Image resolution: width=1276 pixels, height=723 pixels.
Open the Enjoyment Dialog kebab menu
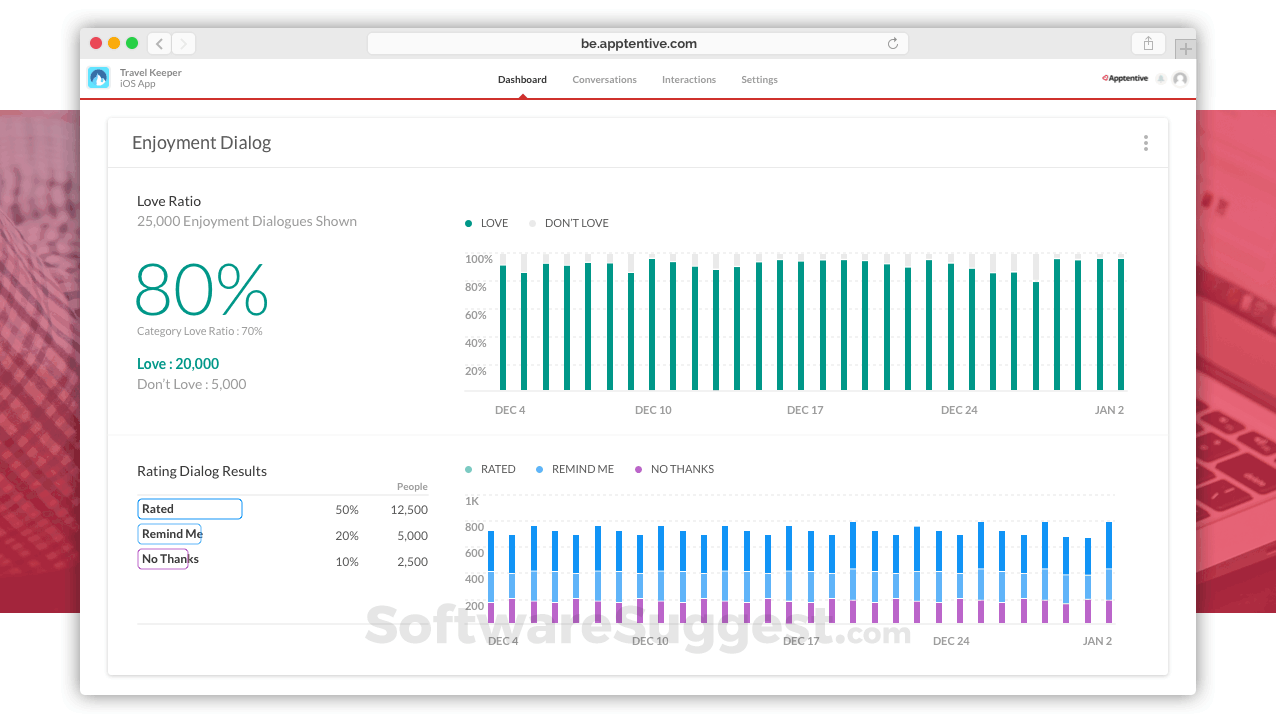[1145, 142]
